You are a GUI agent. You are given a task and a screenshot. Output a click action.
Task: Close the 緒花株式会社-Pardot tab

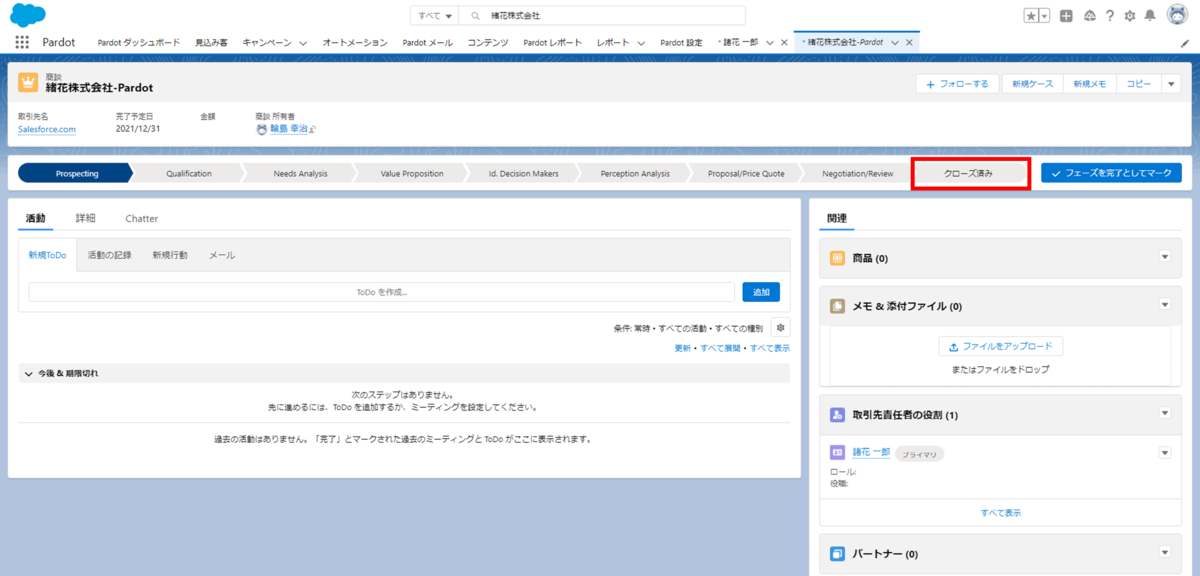[x=910, y=43]
